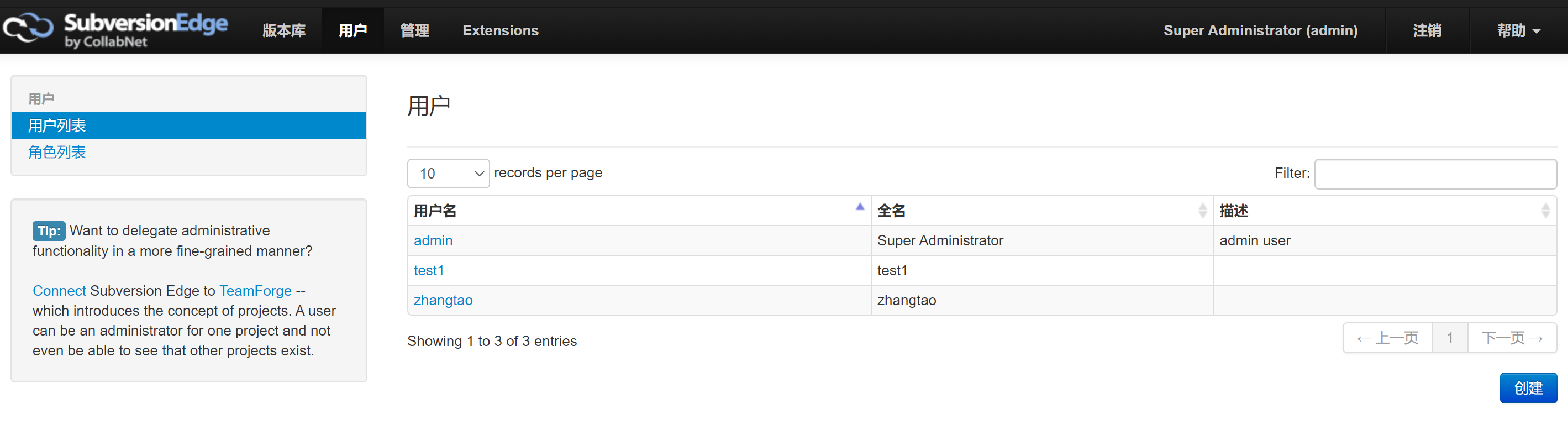Open the records per page dropdown
Viewport: 1568px width, 435px height.
coord(448,174)
